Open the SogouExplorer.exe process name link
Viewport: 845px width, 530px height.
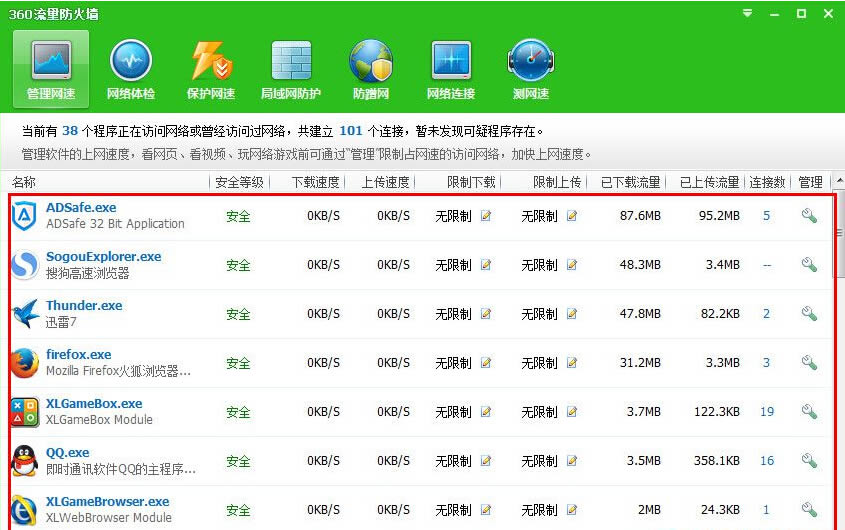103,257
